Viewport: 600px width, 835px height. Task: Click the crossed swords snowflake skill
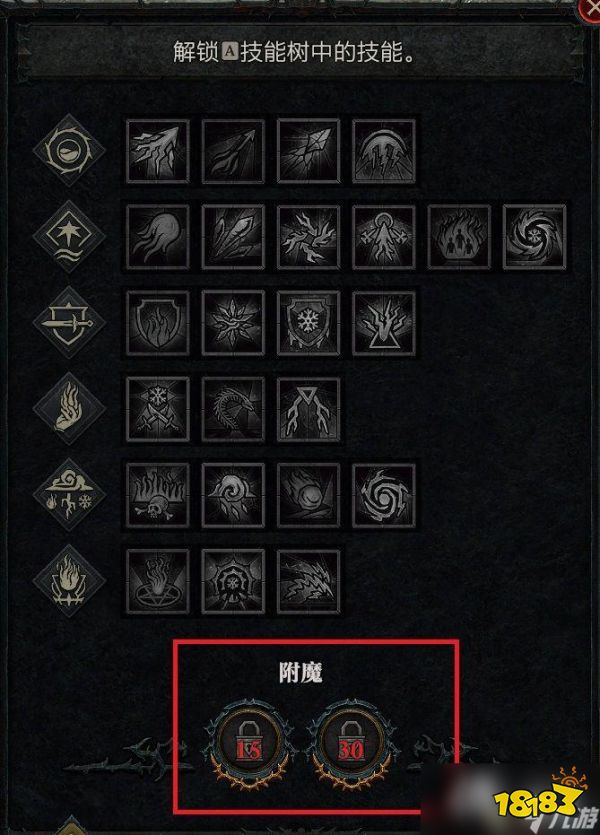pos(158,410)
